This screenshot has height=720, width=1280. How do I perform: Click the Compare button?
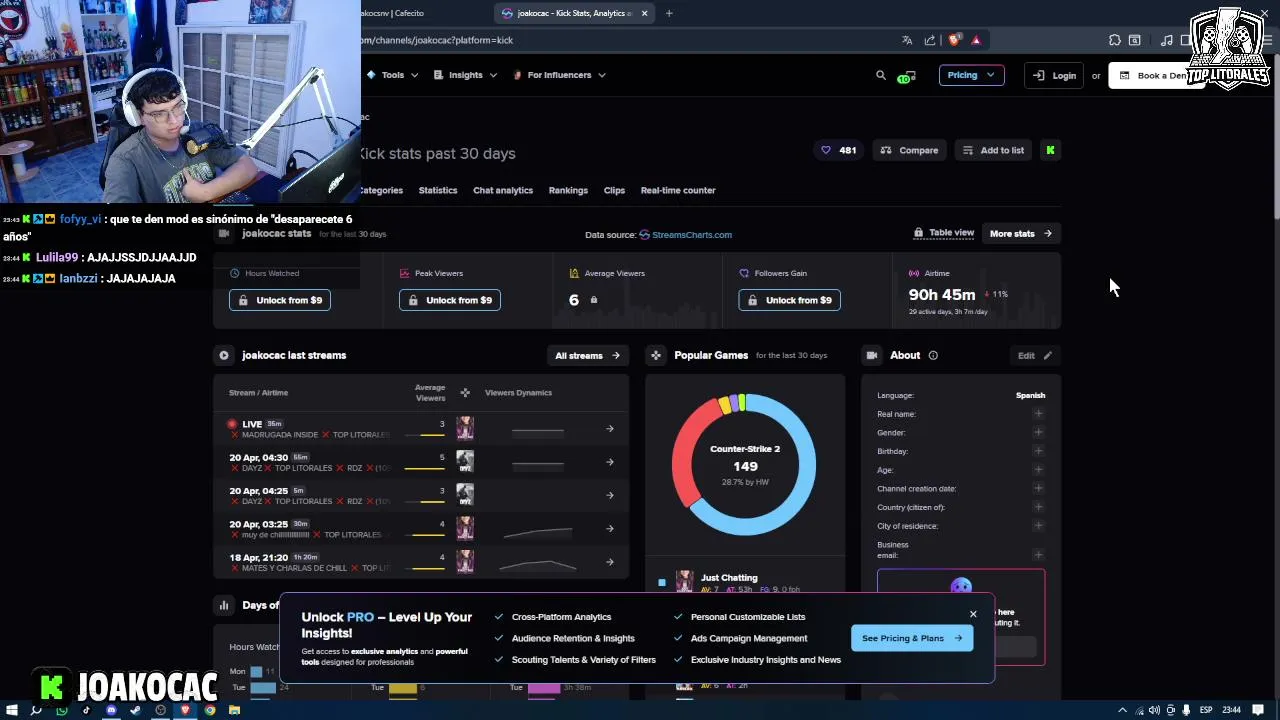click(x=909, y=150)
